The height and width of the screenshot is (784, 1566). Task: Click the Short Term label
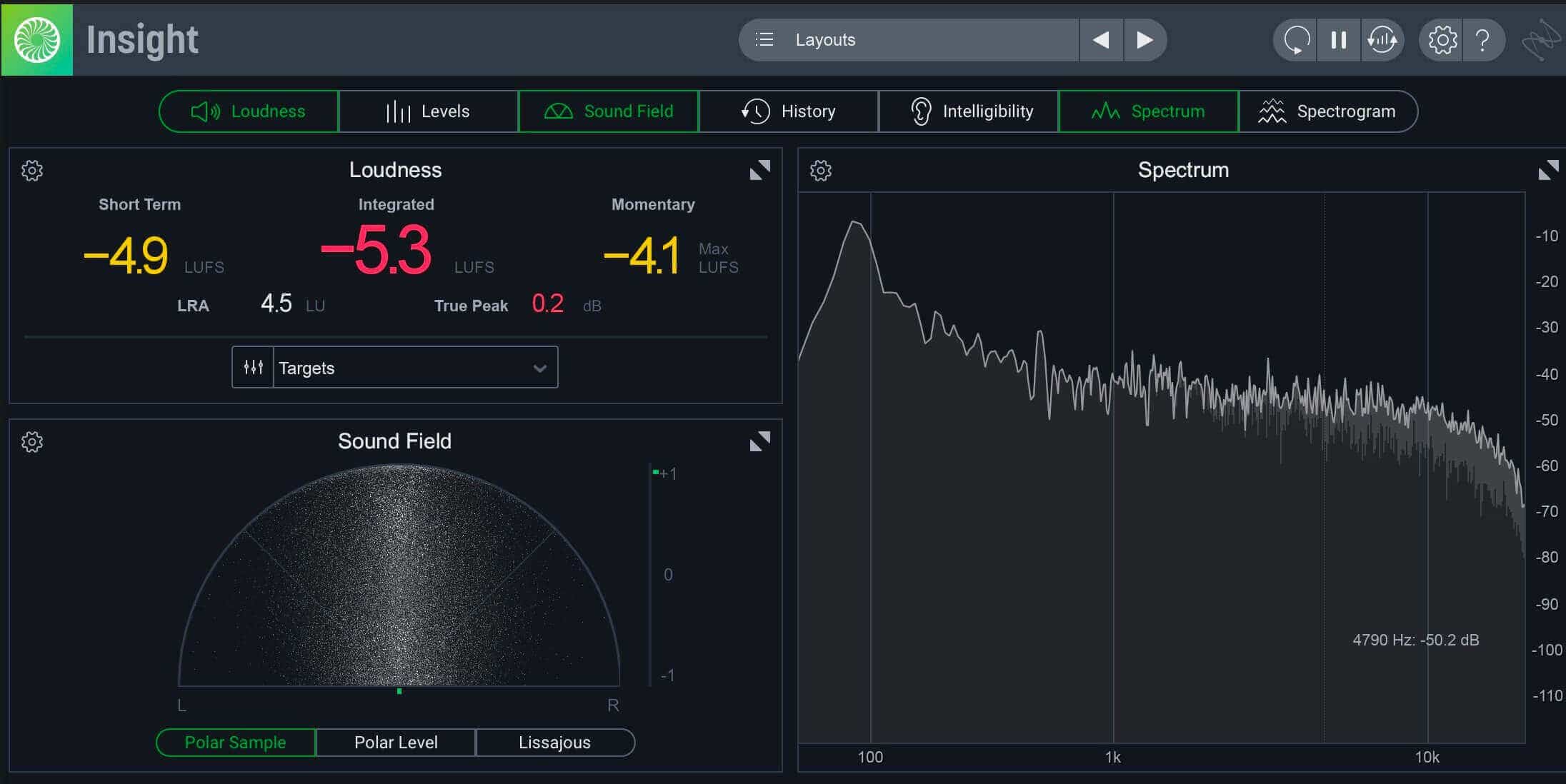[140, 204]
